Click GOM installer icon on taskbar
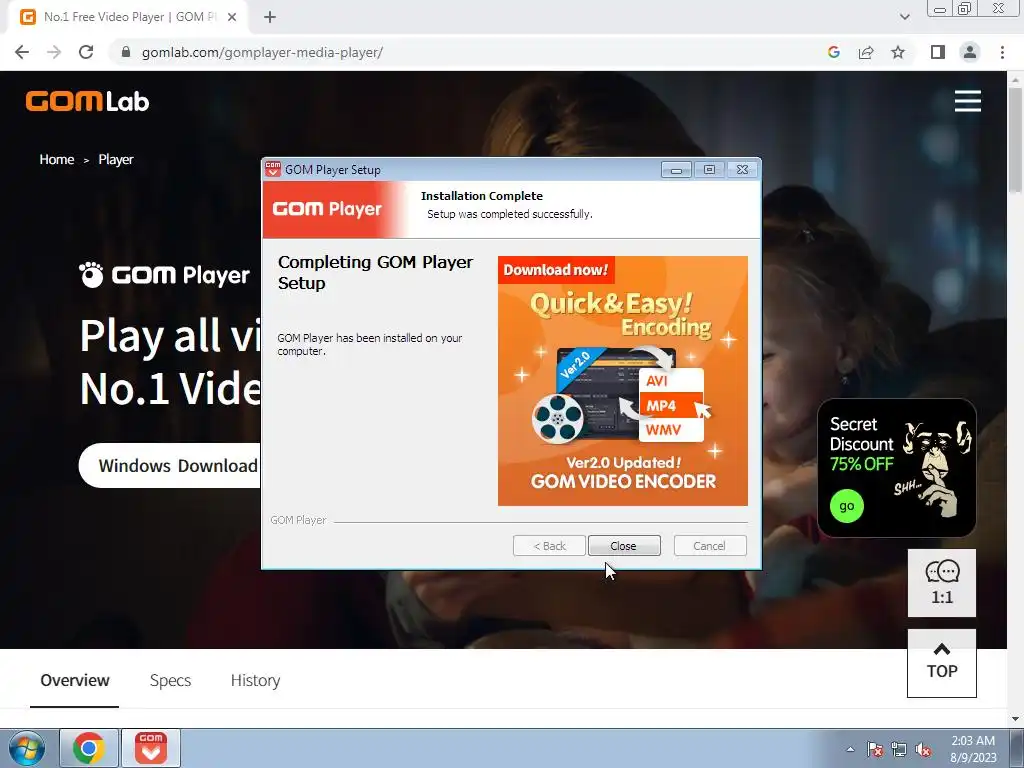The height and width of the screenshot is (768, 1024). 151,748
